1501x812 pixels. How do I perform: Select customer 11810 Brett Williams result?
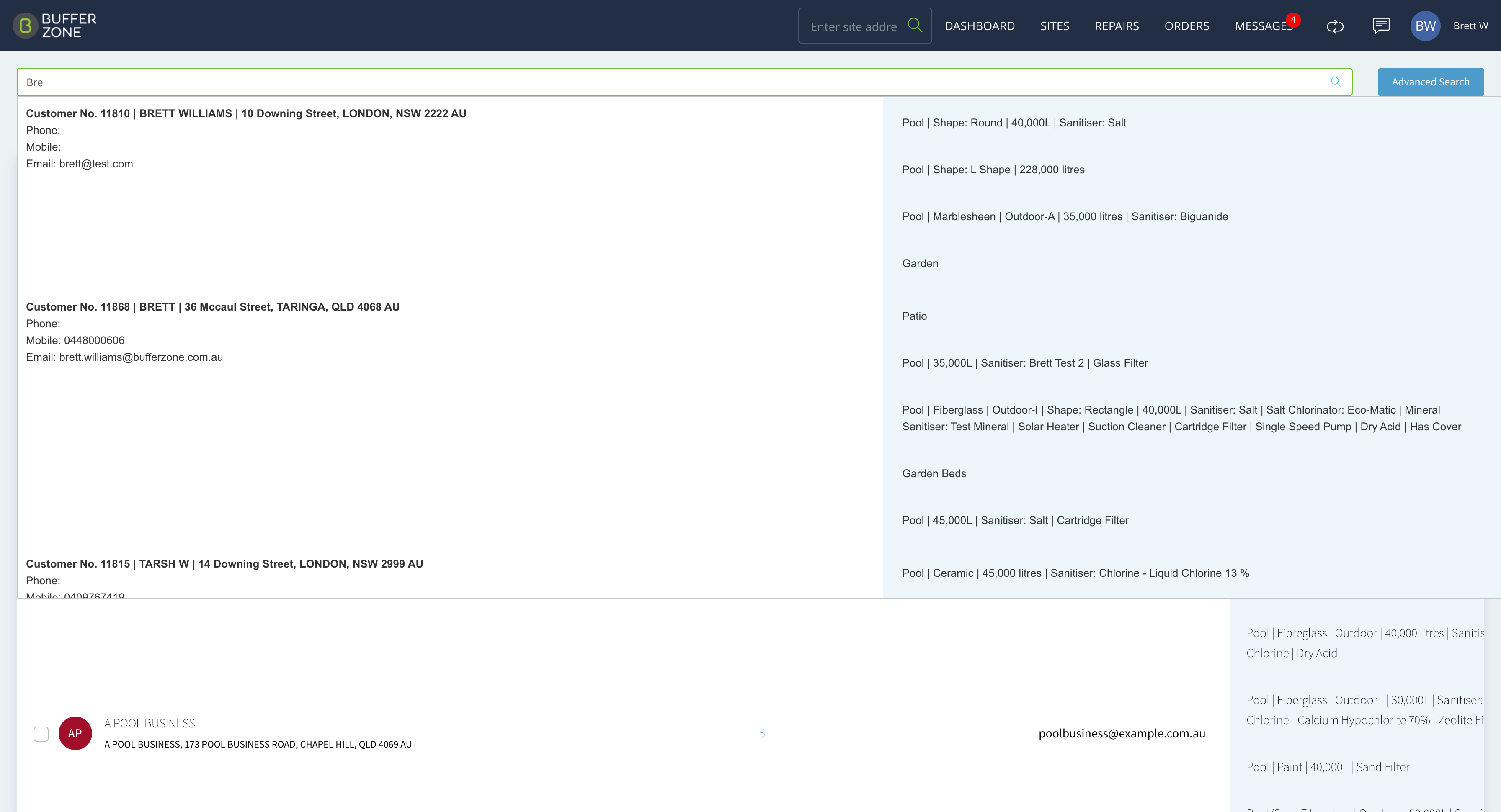point(450,193)
